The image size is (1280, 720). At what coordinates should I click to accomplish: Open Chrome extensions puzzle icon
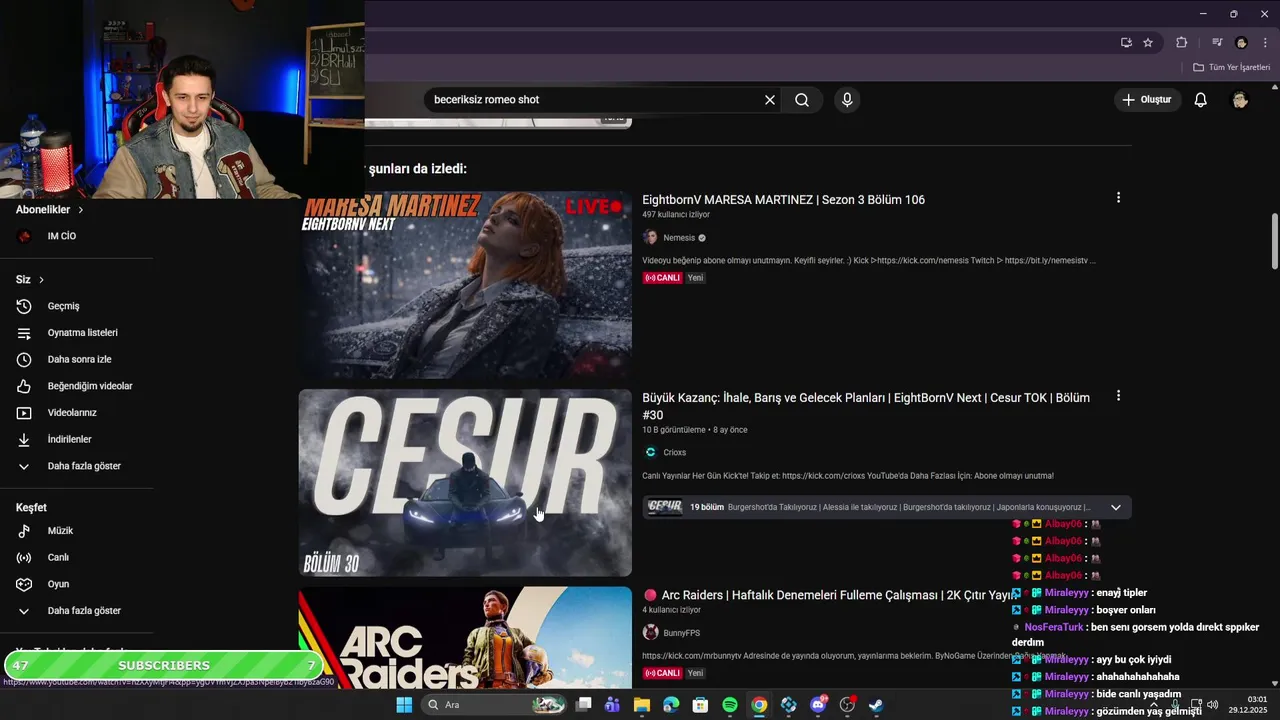click(x=1182, y=42)
